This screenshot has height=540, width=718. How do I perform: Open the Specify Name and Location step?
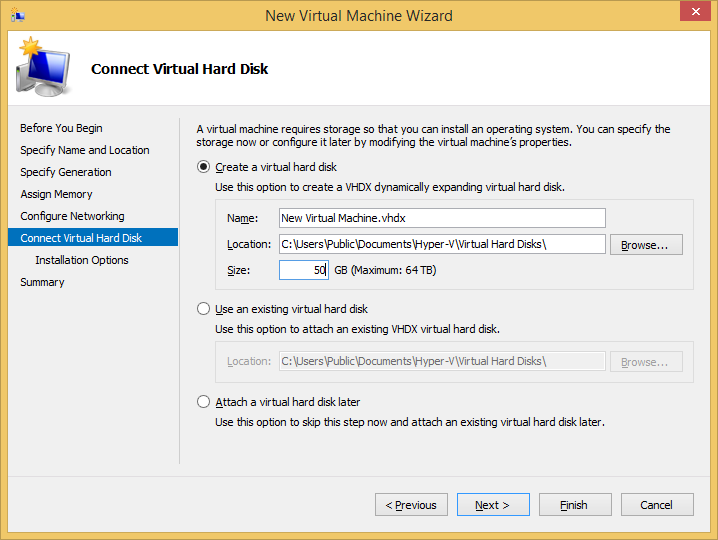[85, 150]
